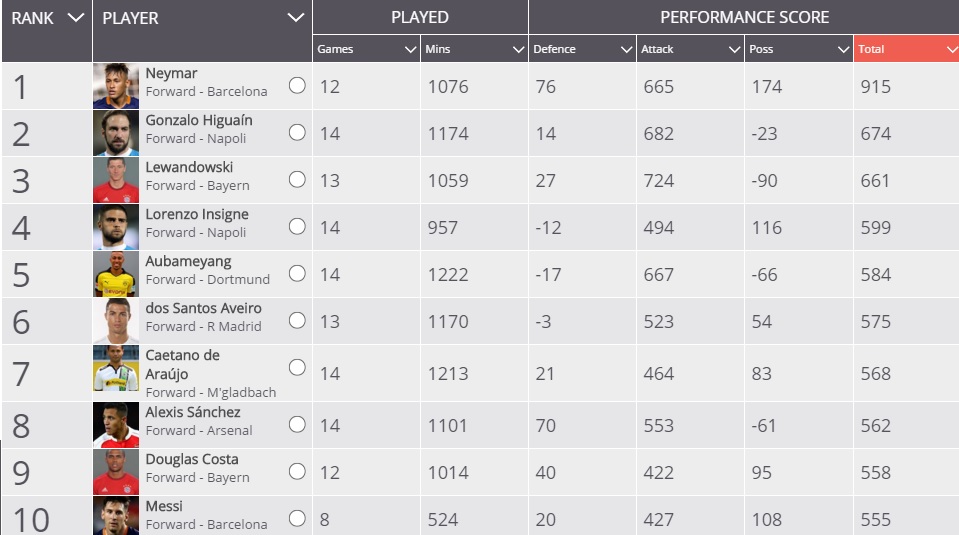The image size is (959, 535).
Task: Open the Lorenzo Insigne player name link
Action: [197, 214]
